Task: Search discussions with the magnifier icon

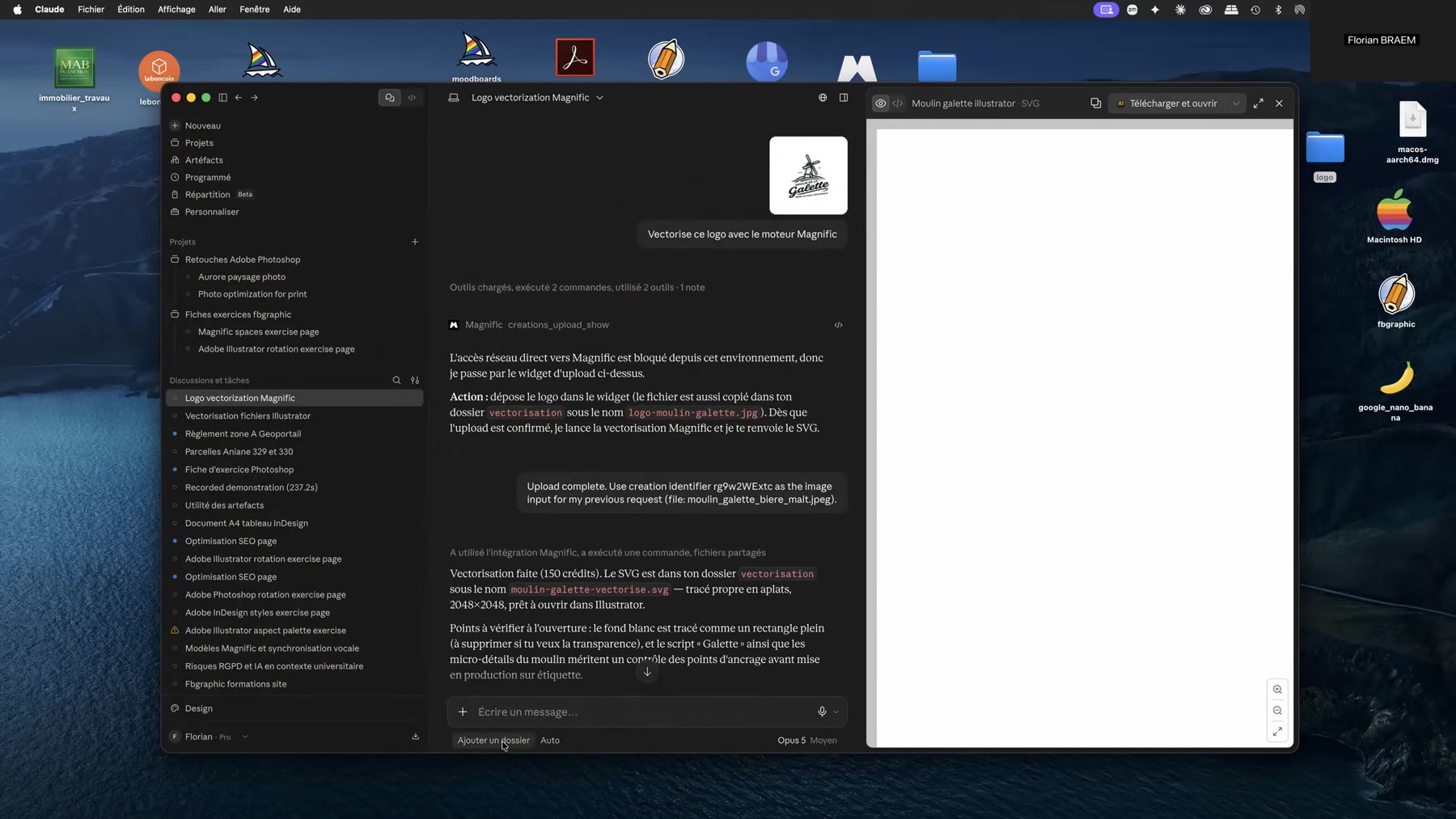Action: [x=396, y=381]
